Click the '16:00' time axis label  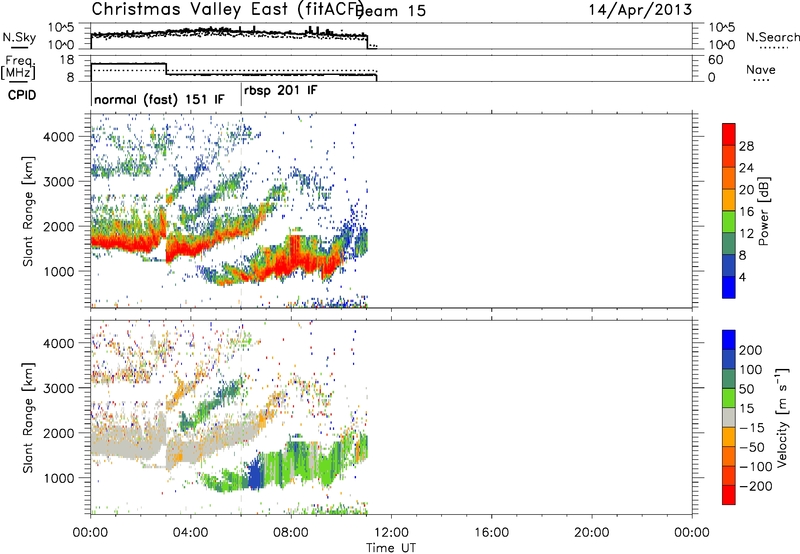(x=491, y=533)
